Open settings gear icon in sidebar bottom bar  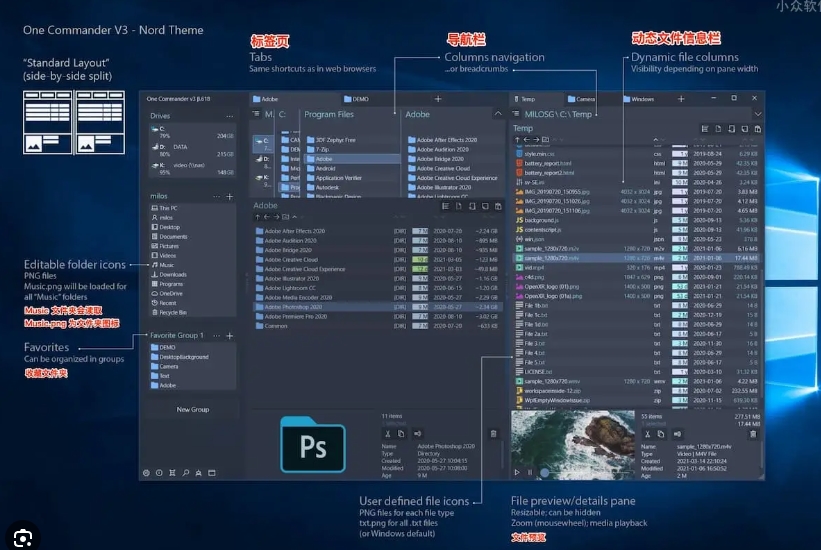point(146,472)
